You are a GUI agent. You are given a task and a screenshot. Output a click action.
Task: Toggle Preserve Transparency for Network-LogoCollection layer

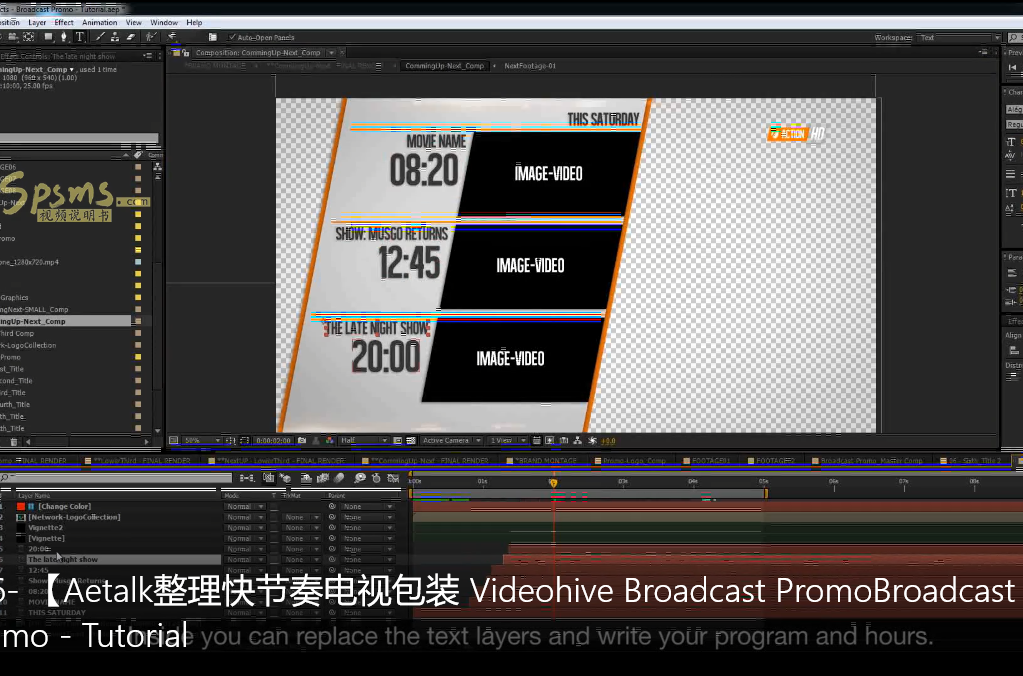273,517
